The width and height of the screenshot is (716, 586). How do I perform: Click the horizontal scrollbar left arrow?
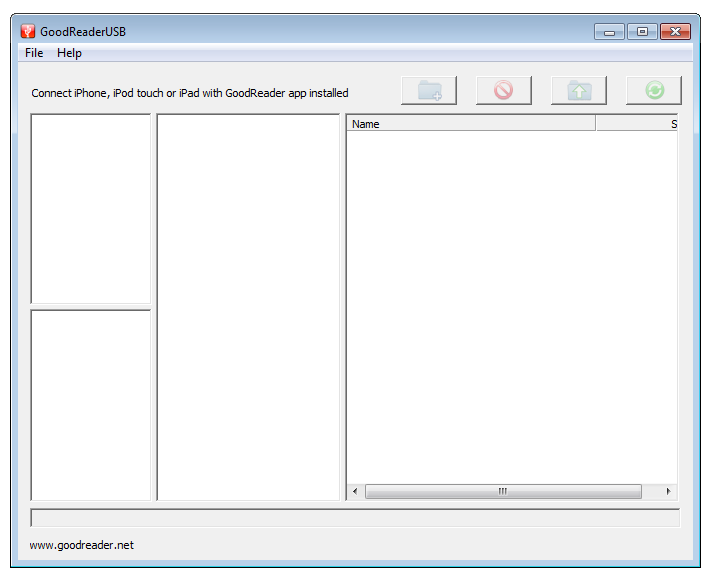pyautogui.click(x=355, y=491)
